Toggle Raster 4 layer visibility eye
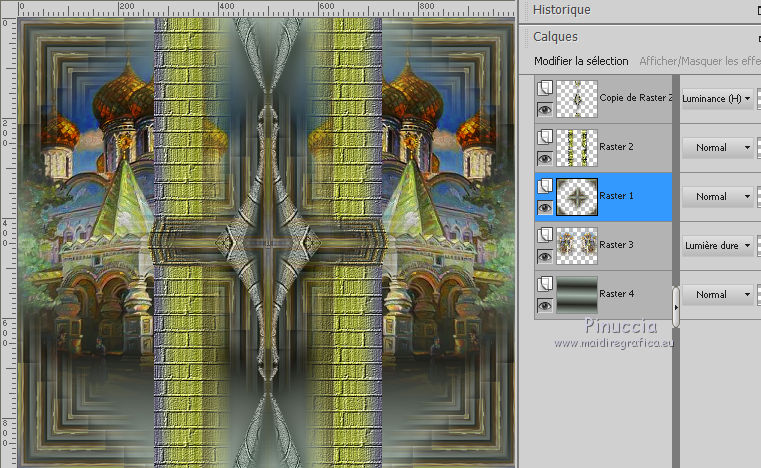The width and height of the screenshot is (761, 468). coord(545,306)
